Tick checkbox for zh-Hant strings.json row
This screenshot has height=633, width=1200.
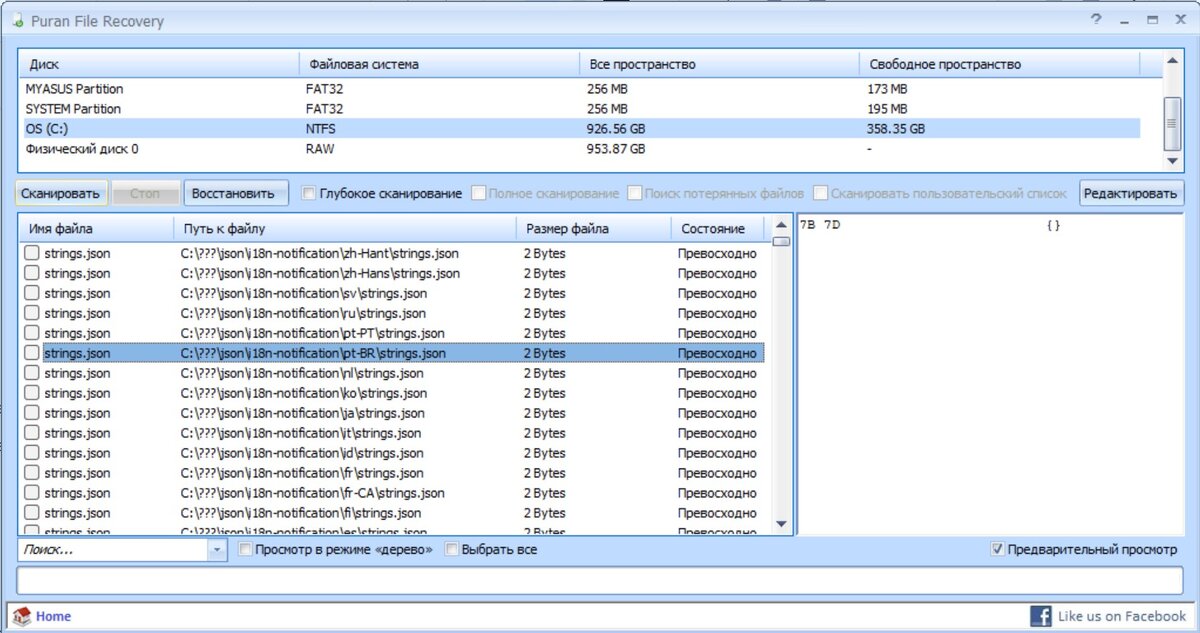[x=32, y=253]
